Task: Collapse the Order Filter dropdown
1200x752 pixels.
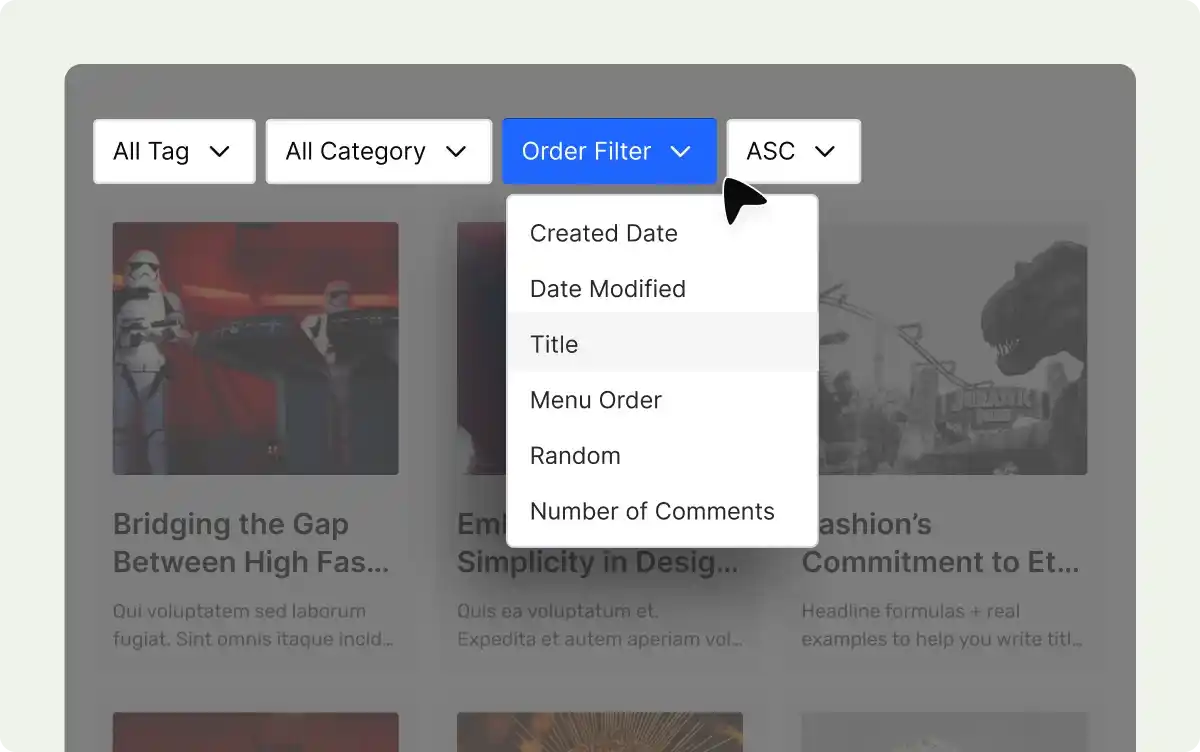Action: point(608,152)
